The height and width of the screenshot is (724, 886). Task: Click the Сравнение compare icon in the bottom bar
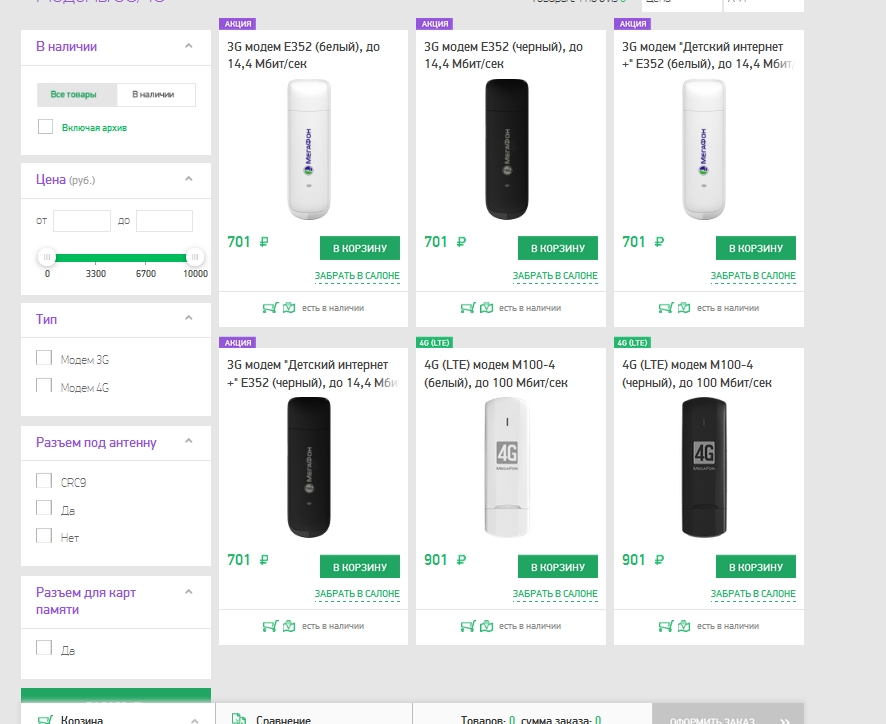[x=239, y=719]
